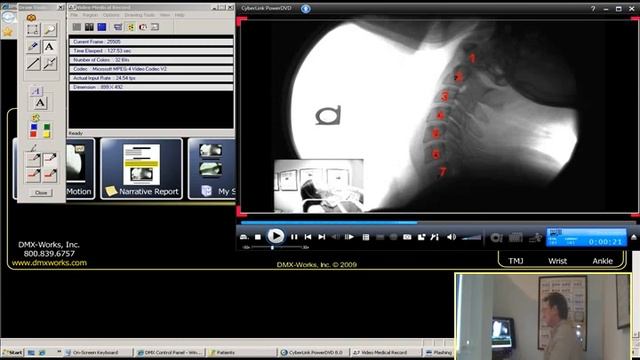Pause the video in PowerDVD
The height and width of the screenshot is (360, 640).
coord(294,237)
